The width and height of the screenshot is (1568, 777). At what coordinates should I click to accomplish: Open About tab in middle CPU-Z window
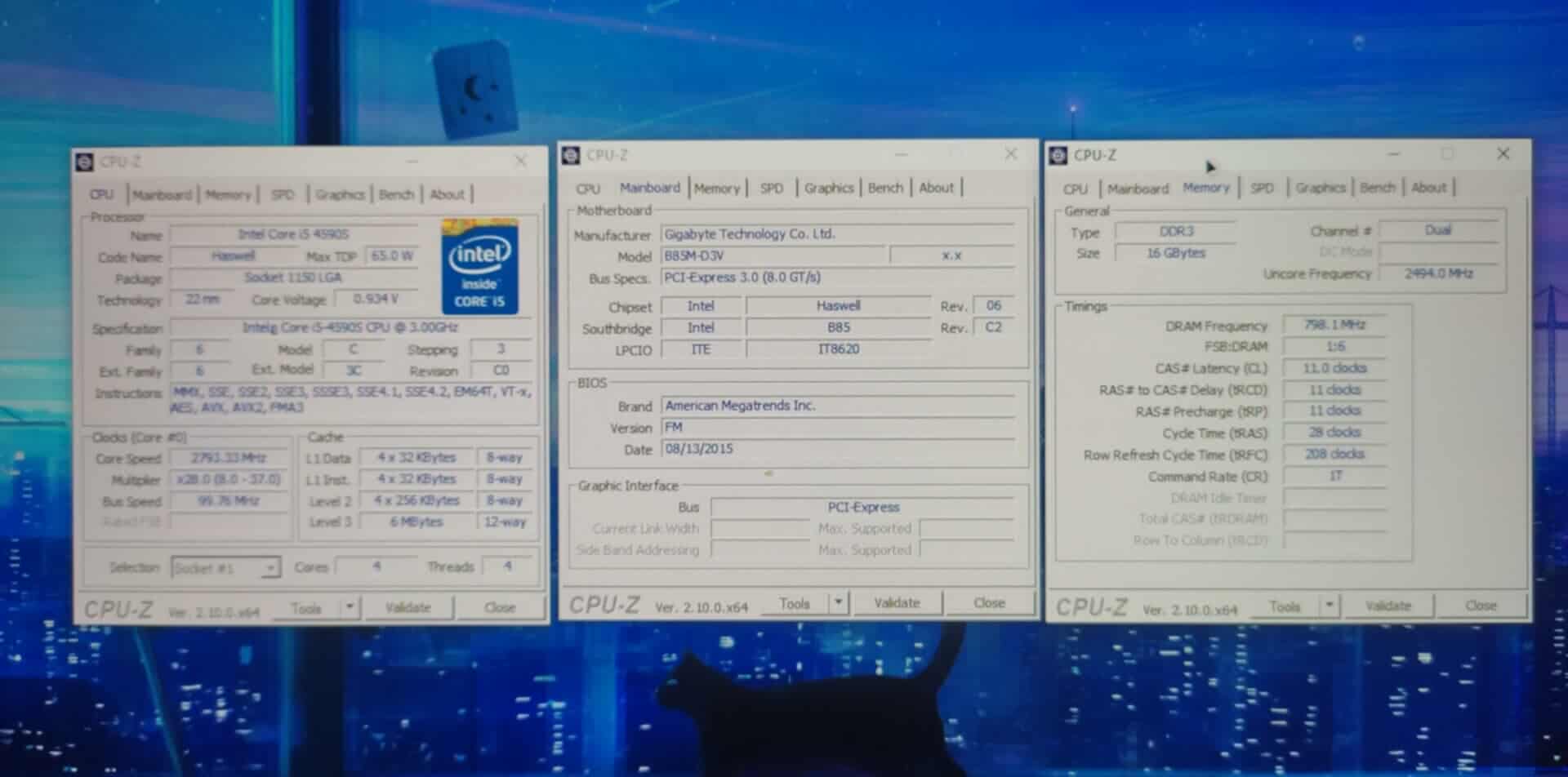(936, 188)
